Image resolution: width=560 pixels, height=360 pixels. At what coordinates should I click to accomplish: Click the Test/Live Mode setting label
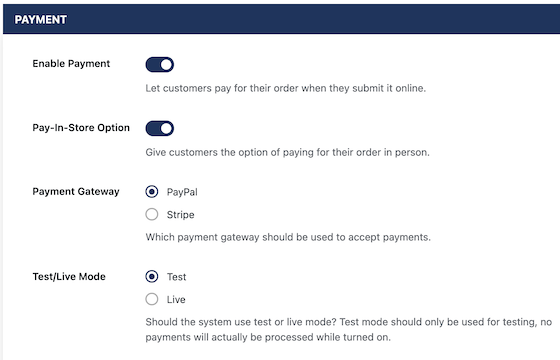pos(69,277)
